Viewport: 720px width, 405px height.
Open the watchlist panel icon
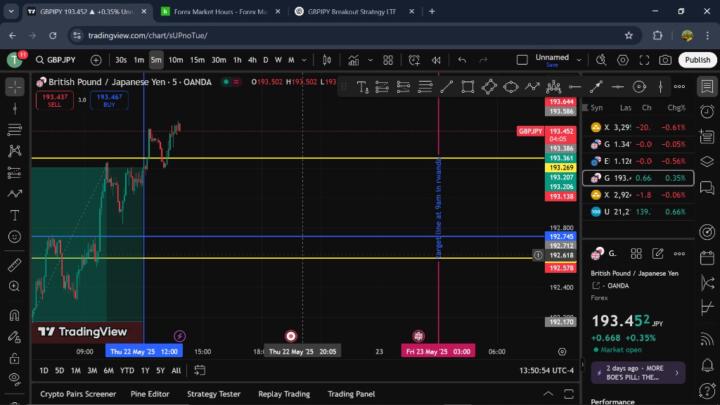coord(707,87)
